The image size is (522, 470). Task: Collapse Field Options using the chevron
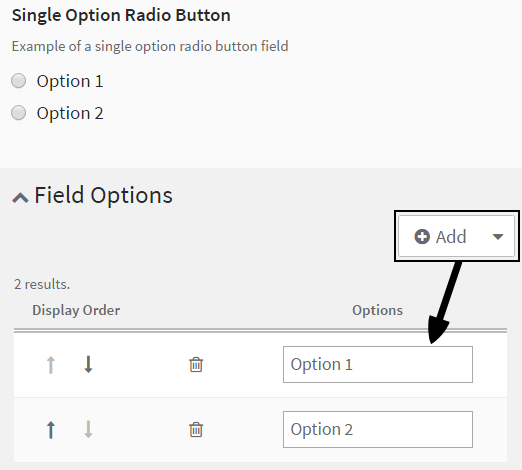20,198
